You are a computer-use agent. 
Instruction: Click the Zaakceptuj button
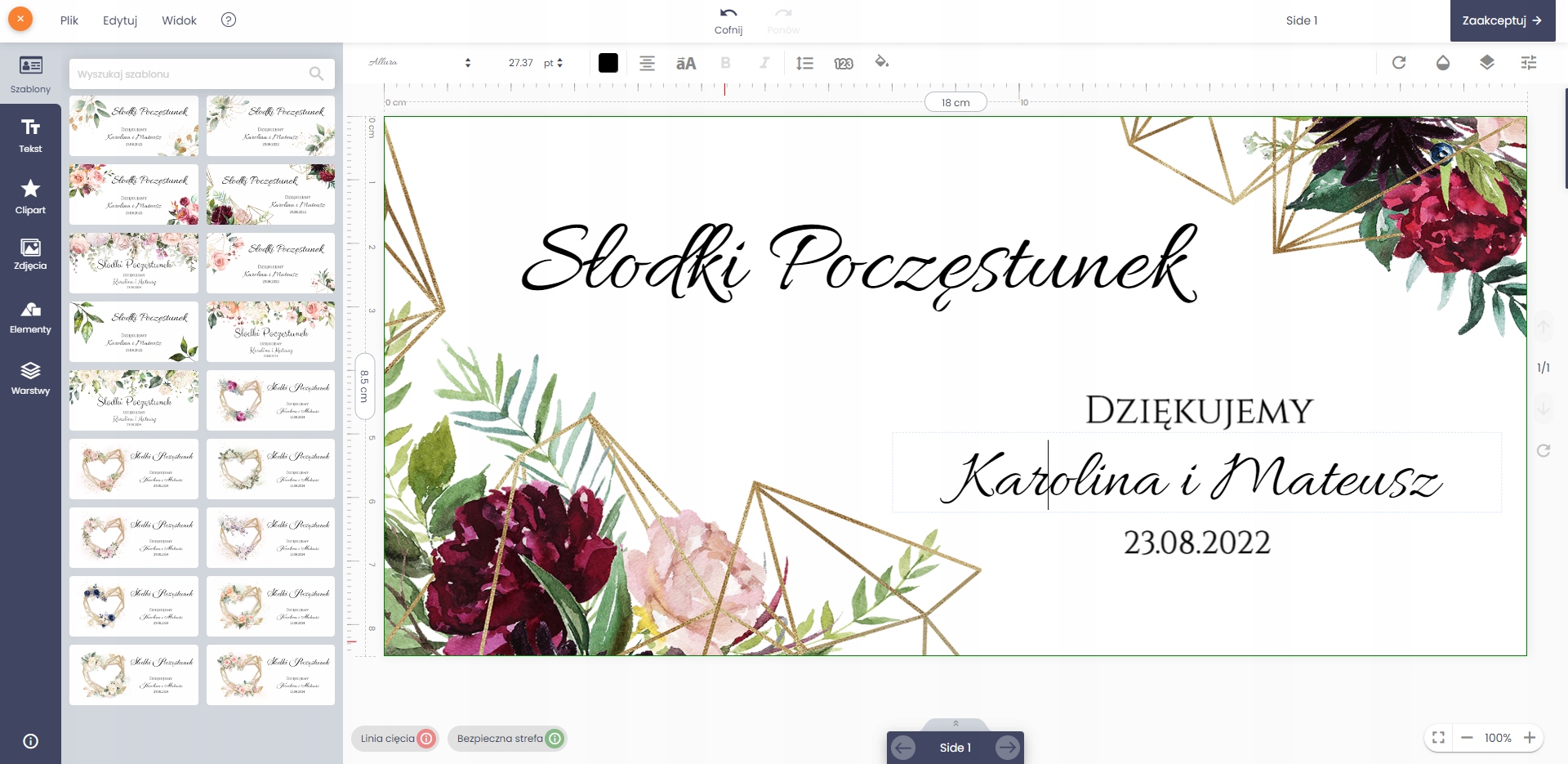1502,20
